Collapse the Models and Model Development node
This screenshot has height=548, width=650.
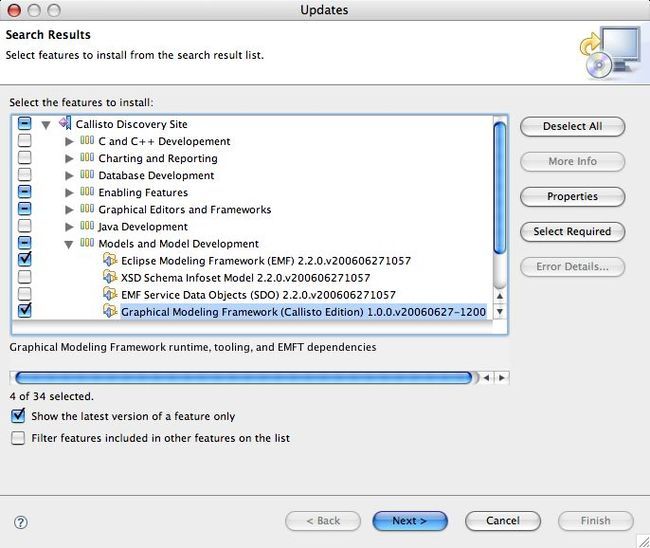coord(69,245)
